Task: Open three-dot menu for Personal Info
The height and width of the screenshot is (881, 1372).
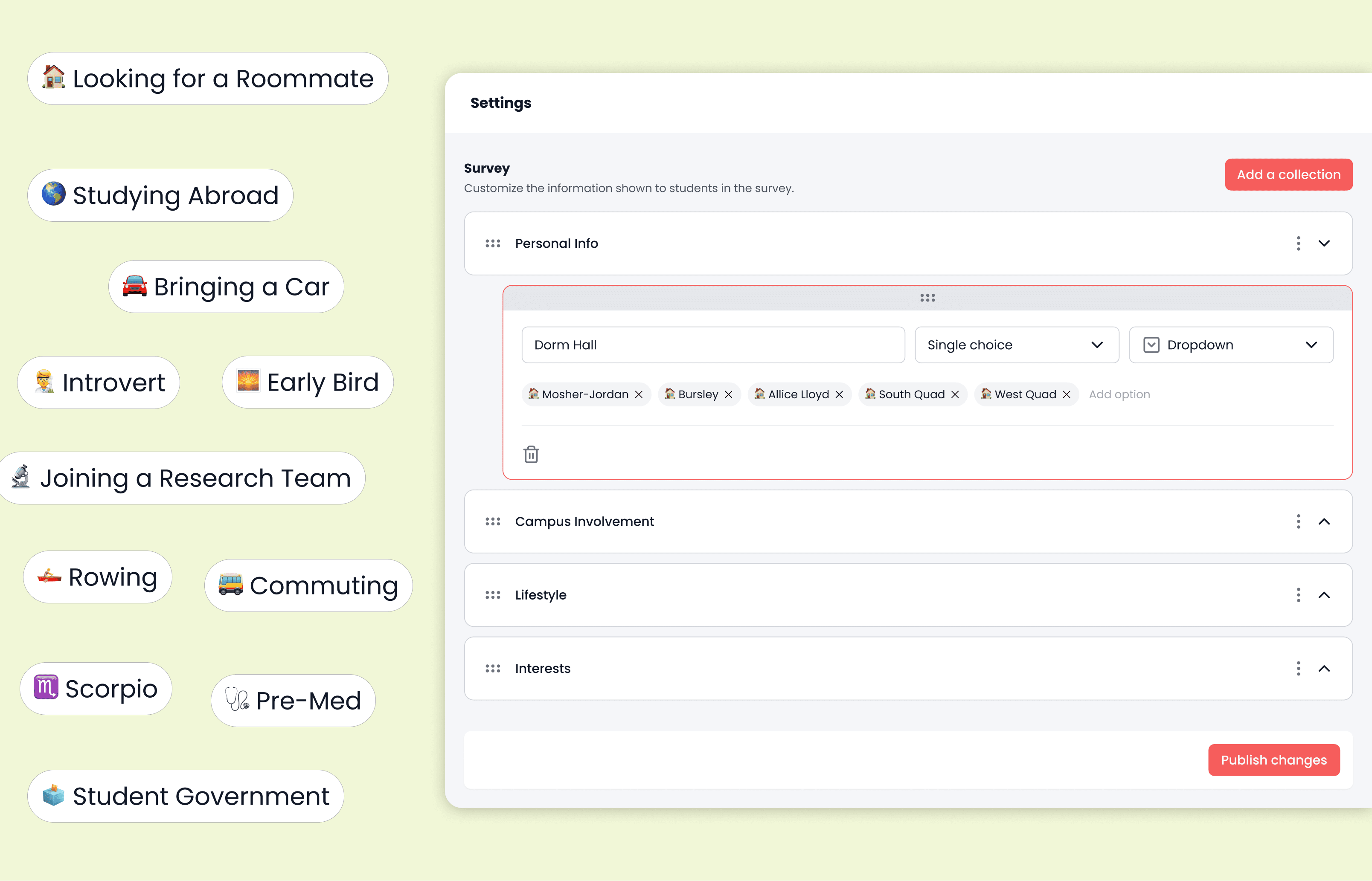Action: coord(1298,244)
